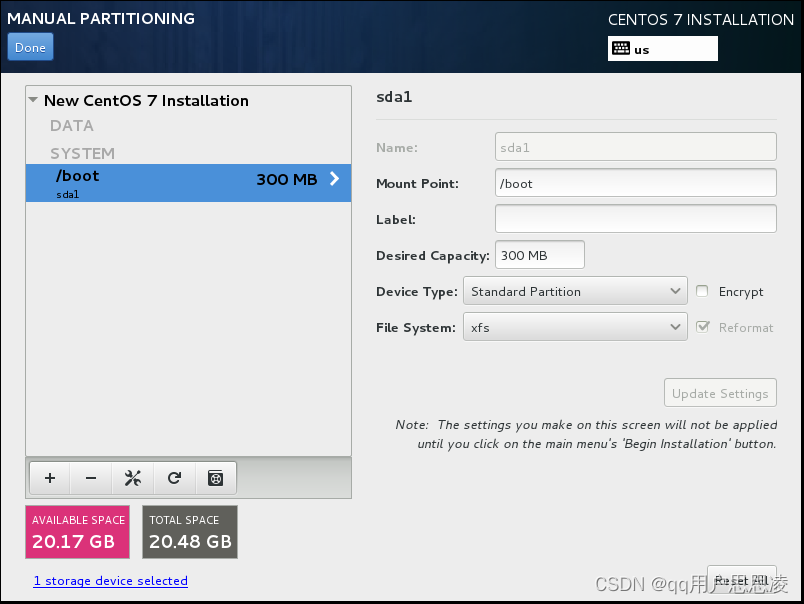Click the plus icon to add a partition

[x=49, y=478]
